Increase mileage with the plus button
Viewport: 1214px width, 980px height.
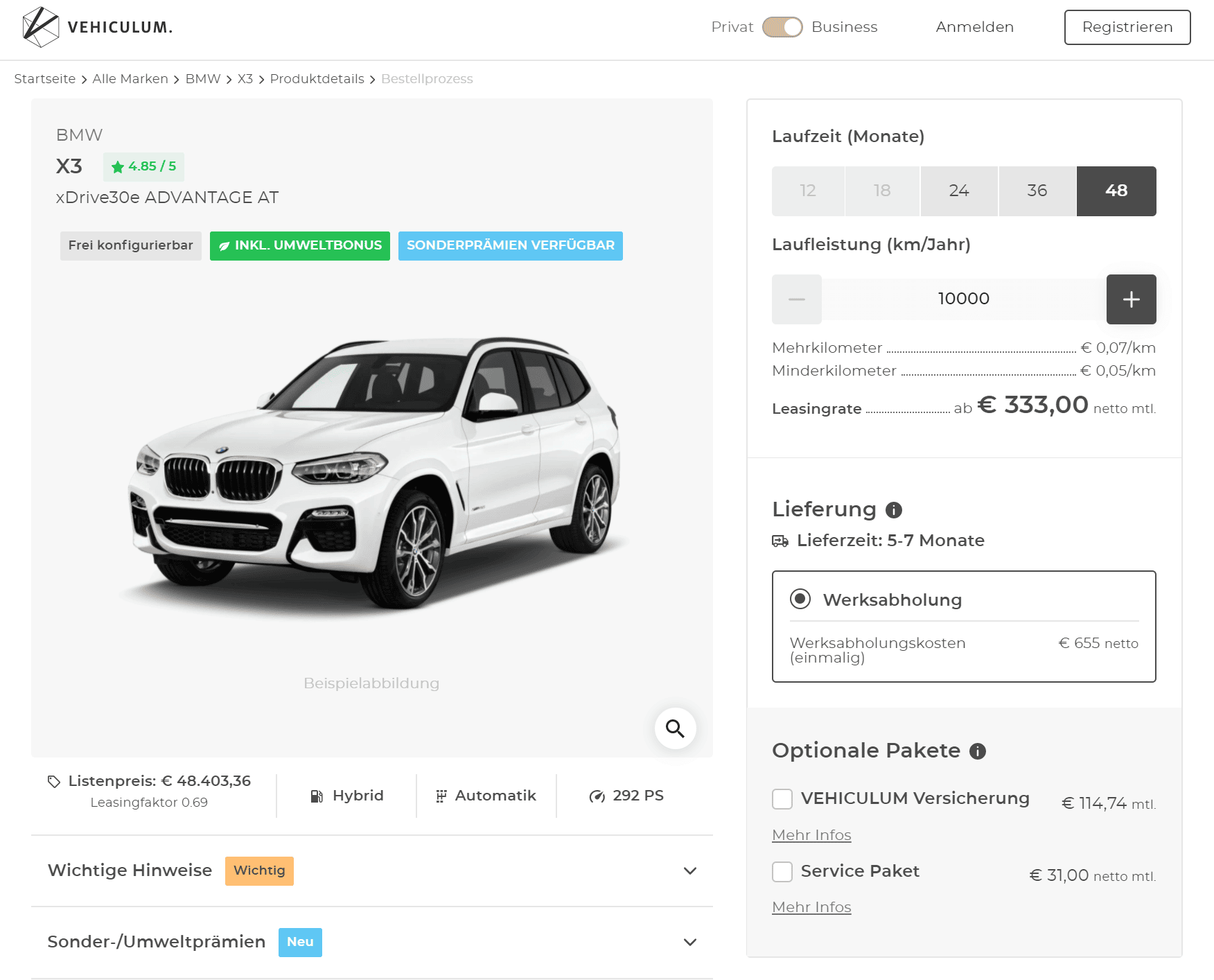[1131, 299]
